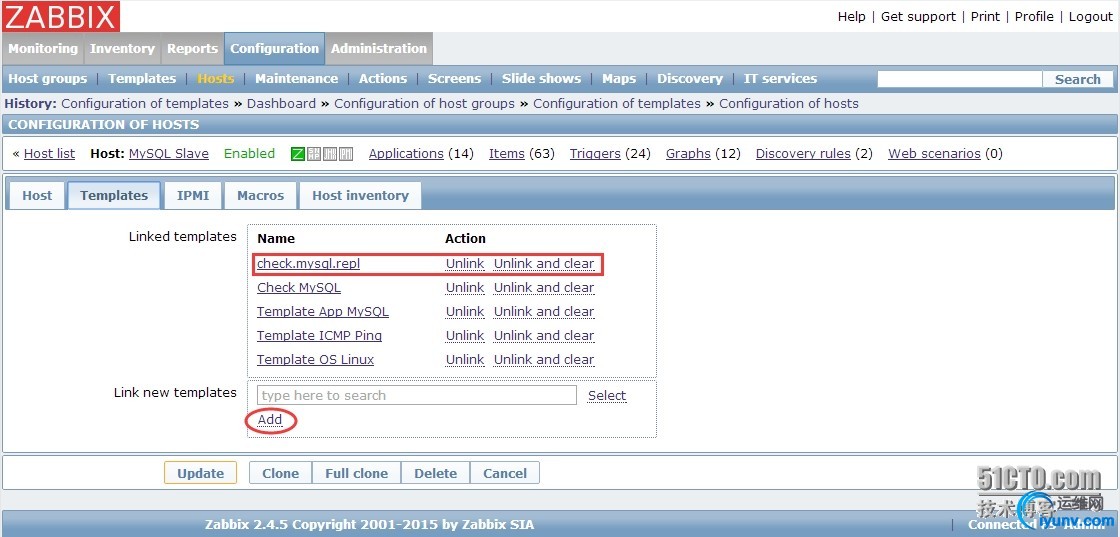
Task: Open Template OS Linux link
Action: coord(316,360)
